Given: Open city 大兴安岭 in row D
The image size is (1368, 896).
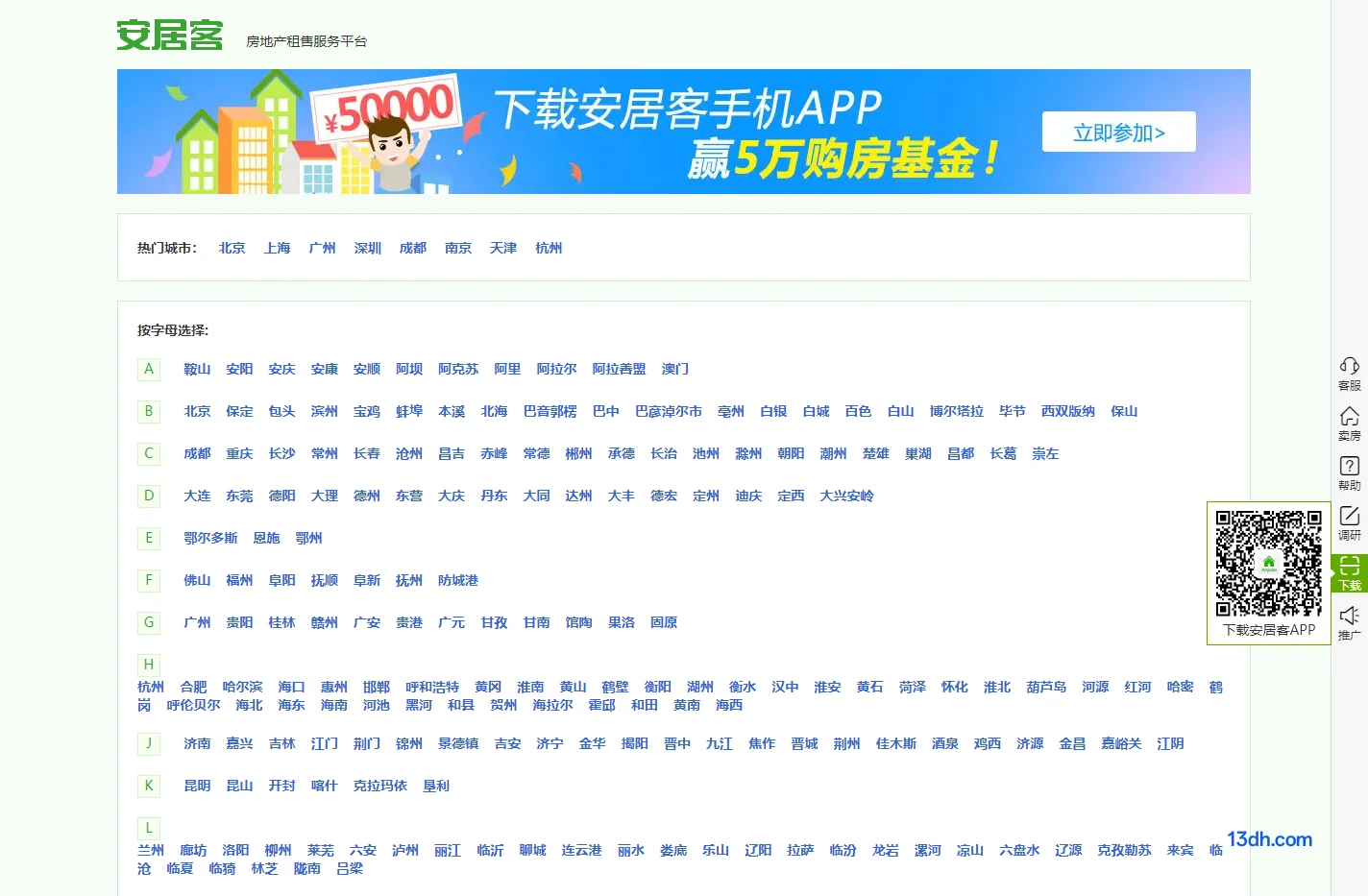Looking at the screenshot, I should (846, 496).
